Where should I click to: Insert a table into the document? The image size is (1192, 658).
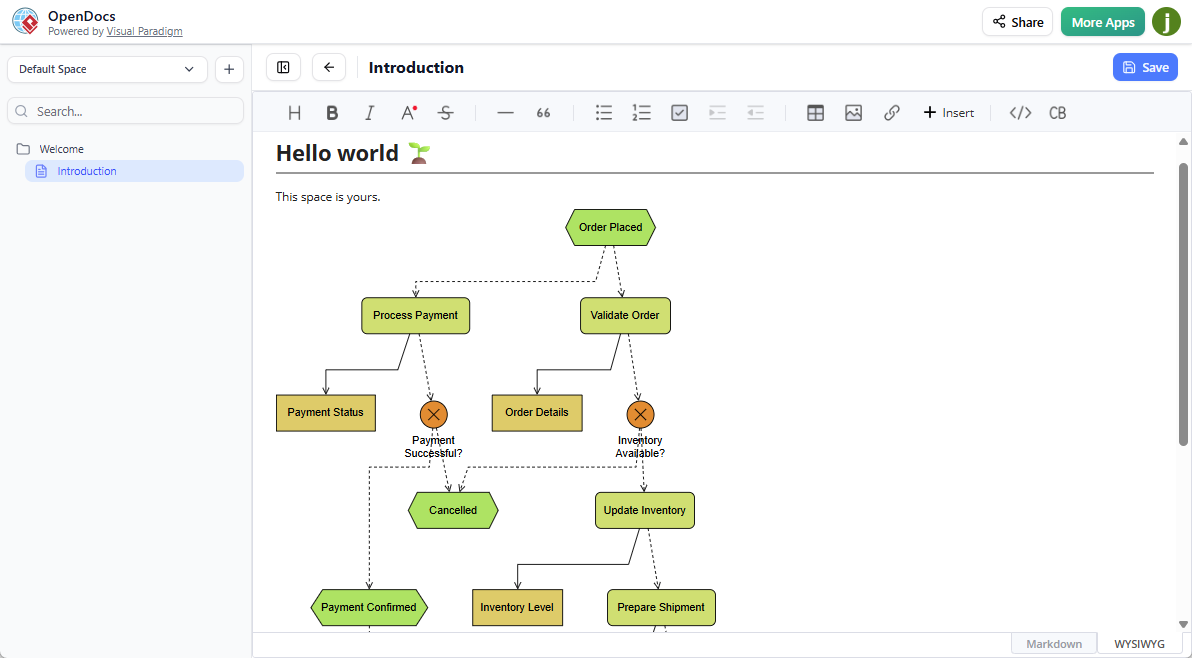[x=815, y=112]
